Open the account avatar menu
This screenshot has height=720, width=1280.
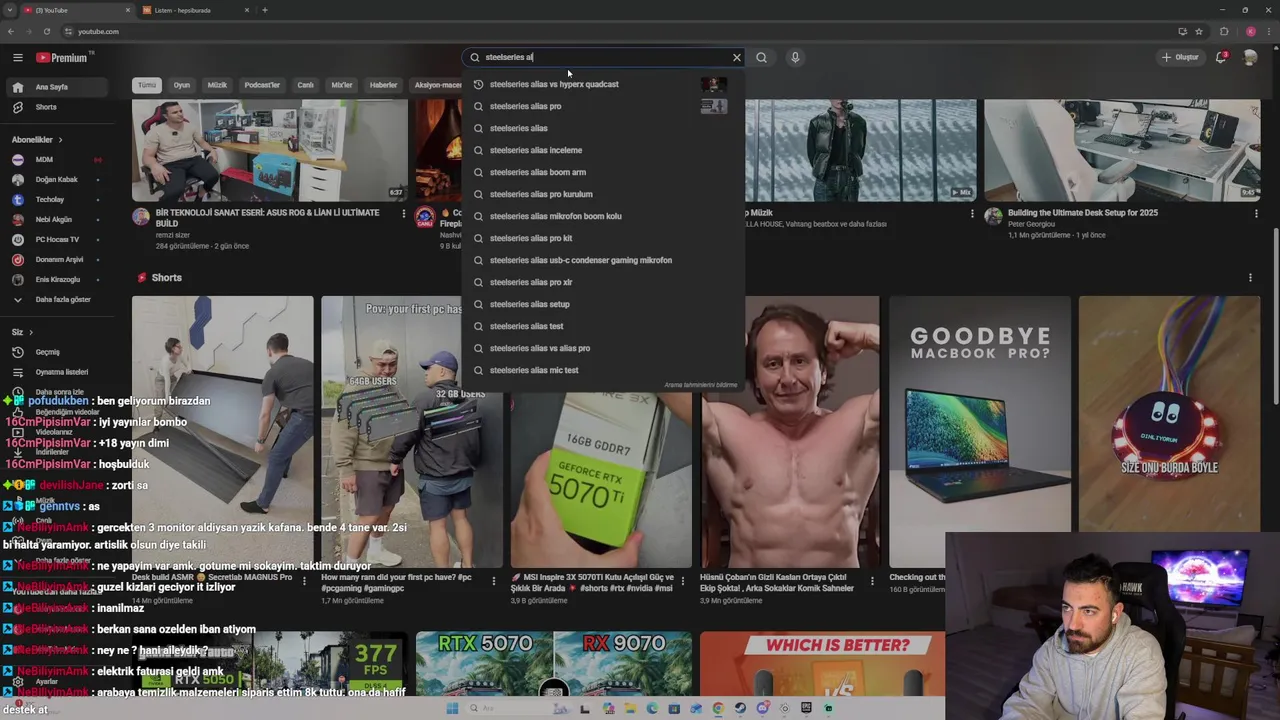click(1250, 57)
